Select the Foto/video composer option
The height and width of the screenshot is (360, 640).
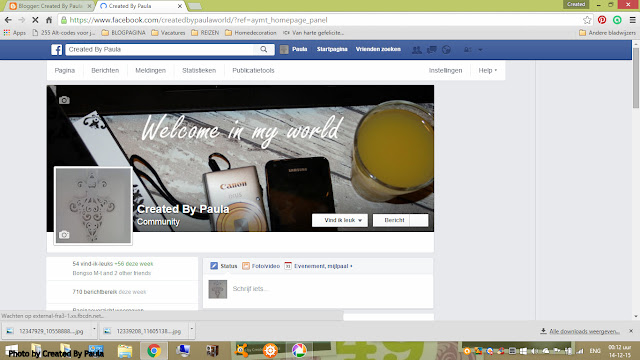[x=261, y=266]
